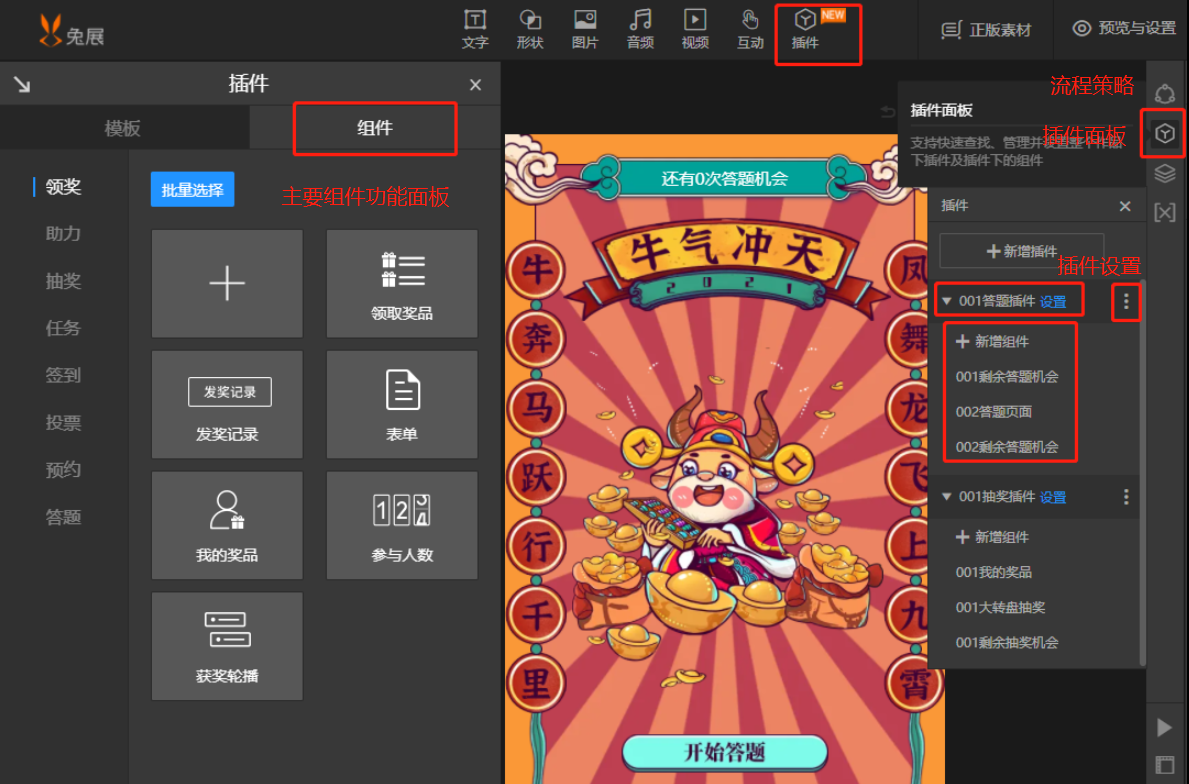Select the 投票 category
The height and width of the screenshot is (784, 1189).
pos(63,423)
